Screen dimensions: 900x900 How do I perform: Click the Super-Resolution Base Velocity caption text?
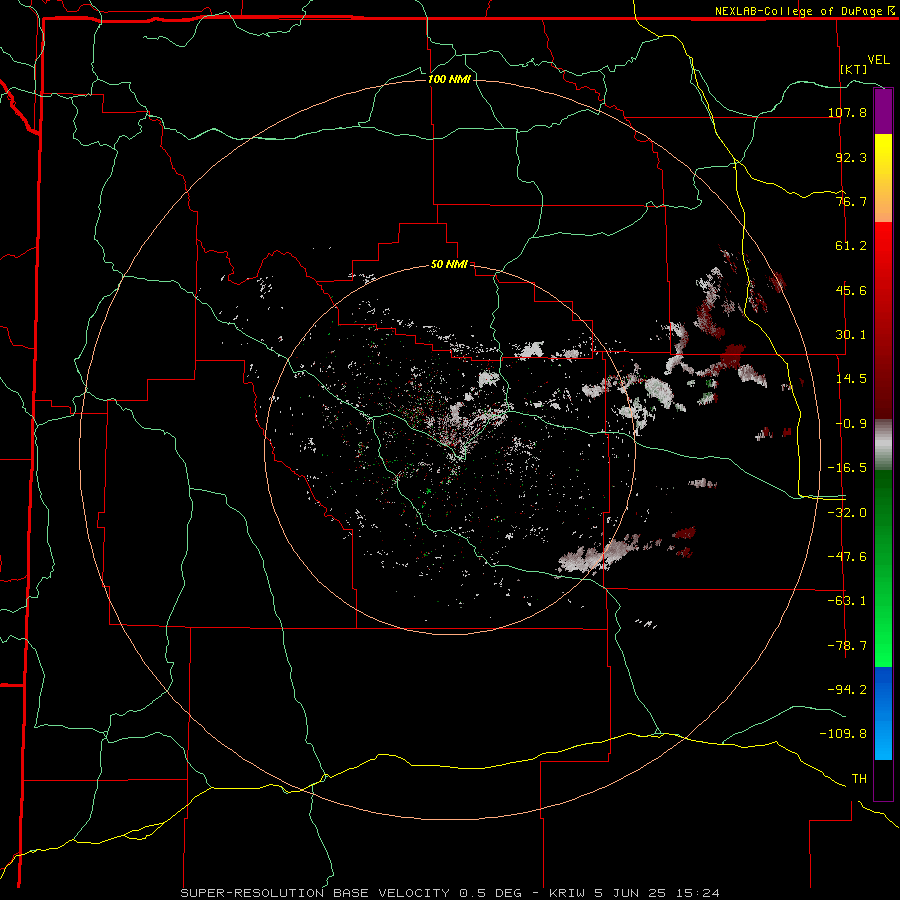pos(449,893)
